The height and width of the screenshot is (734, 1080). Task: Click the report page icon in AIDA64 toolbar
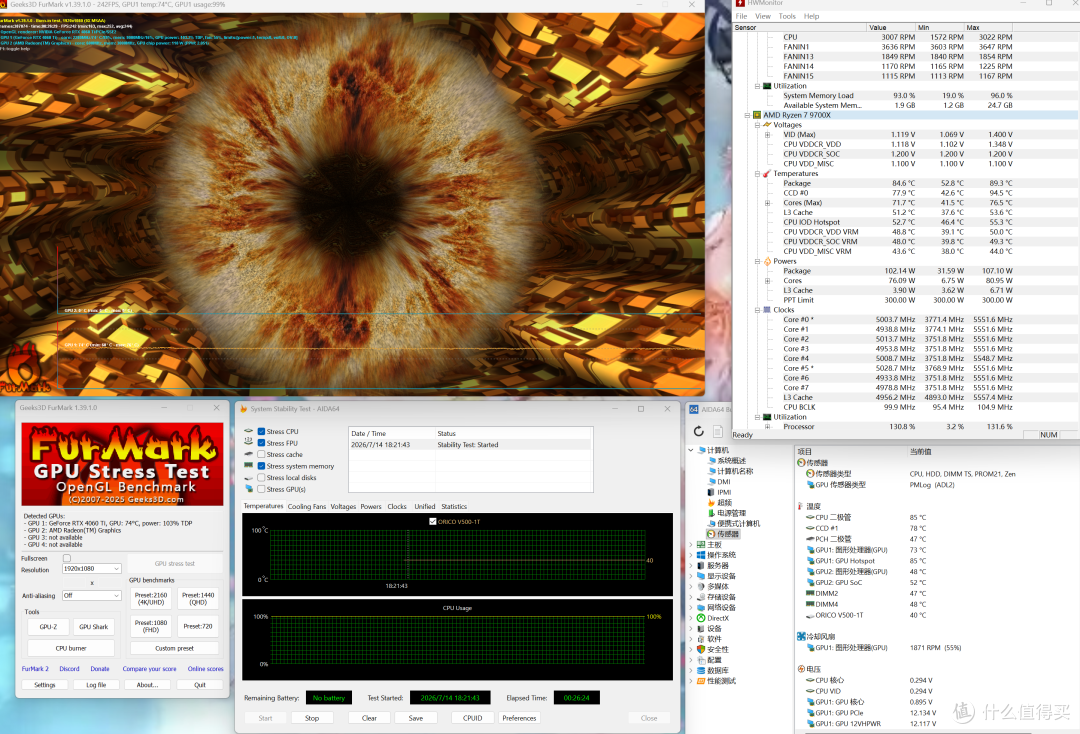click(718, 431)
